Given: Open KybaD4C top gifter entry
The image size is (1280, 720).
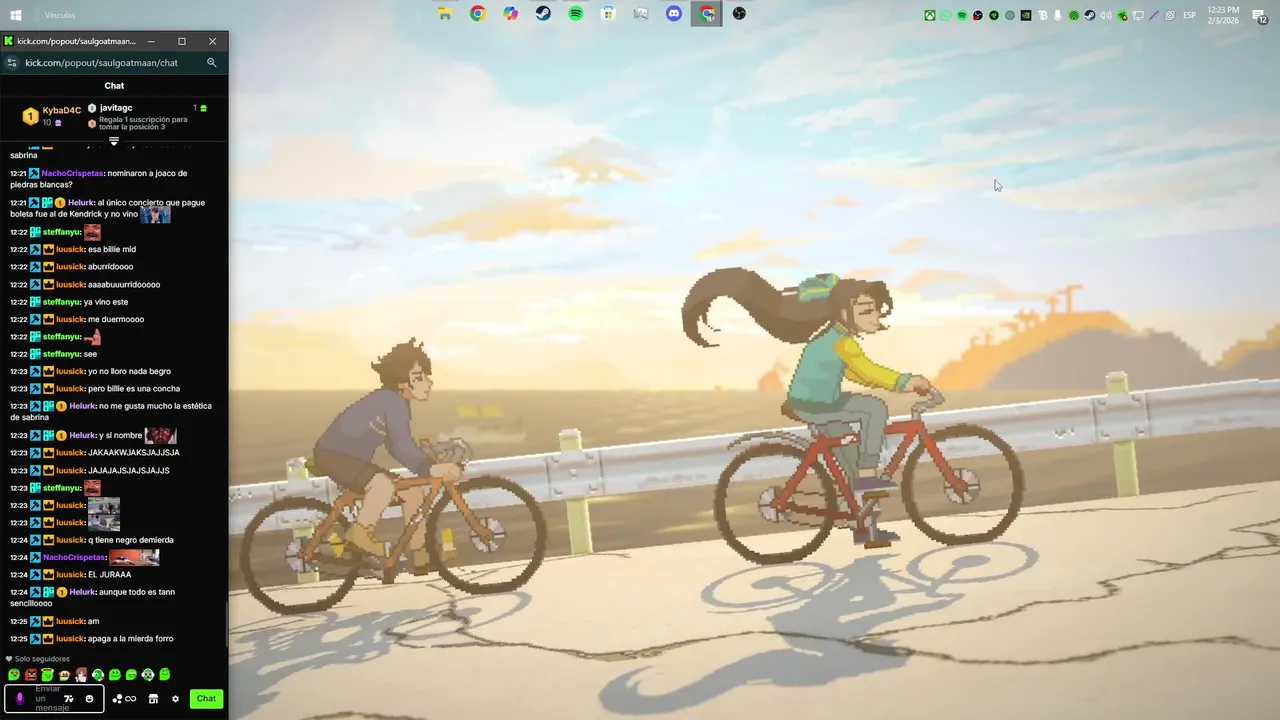Looking at the screenshot, I should [x=52, y=116].
